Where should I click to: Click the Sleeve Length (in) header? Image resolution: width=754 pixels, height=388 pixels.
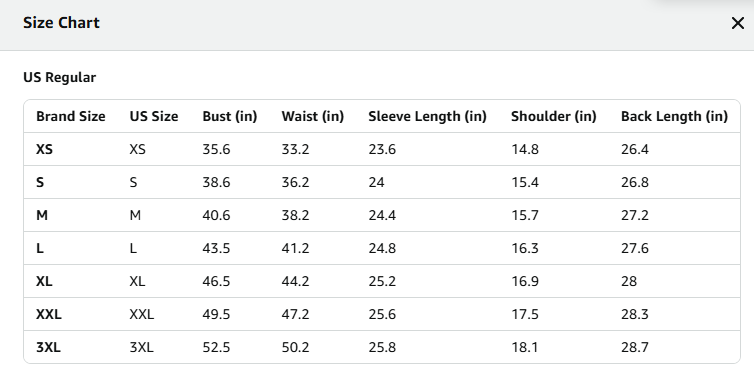[x=427, y=116]
